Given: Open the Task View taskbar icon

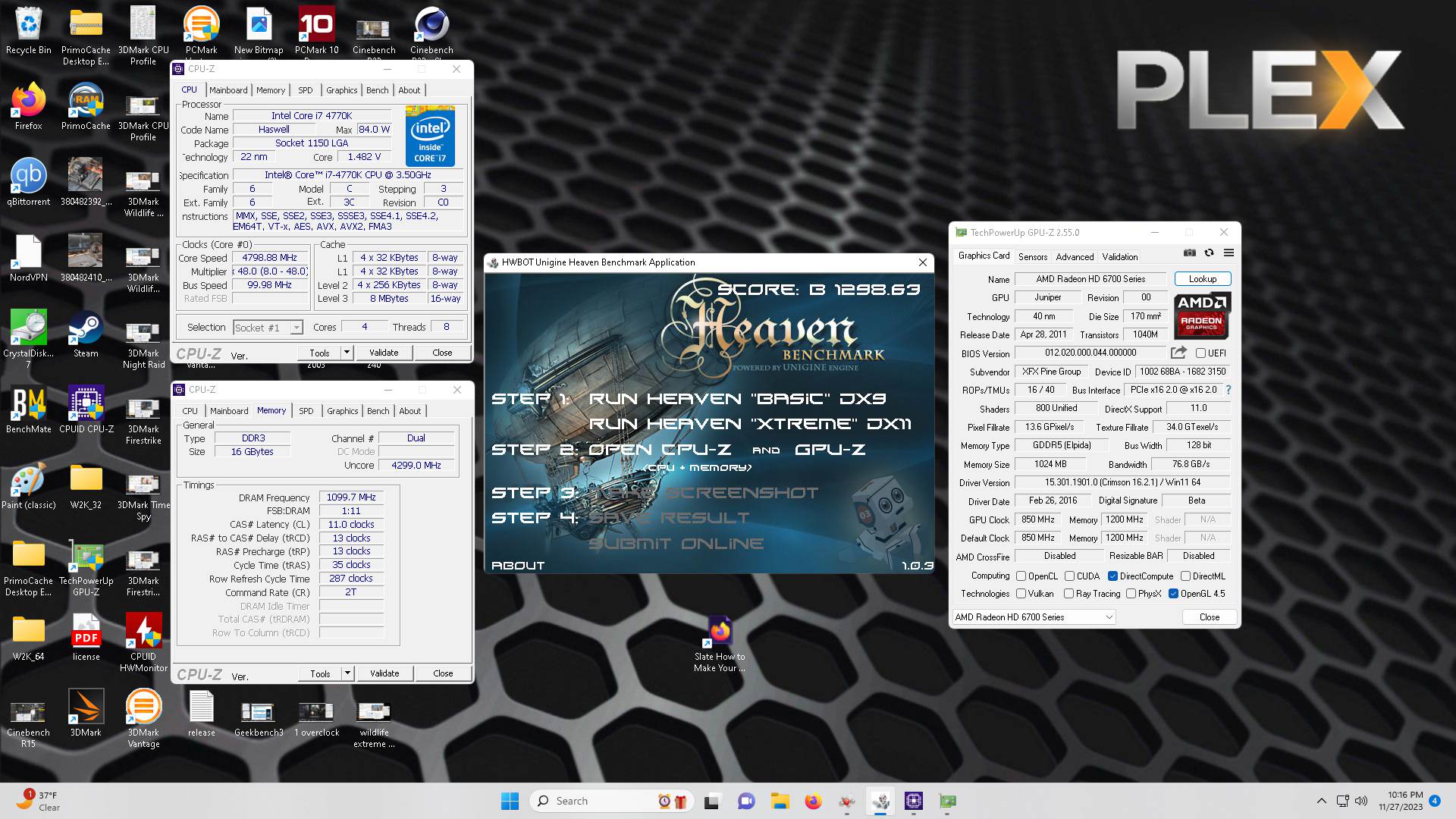Looking at the screenshot, I should (711, 801).
